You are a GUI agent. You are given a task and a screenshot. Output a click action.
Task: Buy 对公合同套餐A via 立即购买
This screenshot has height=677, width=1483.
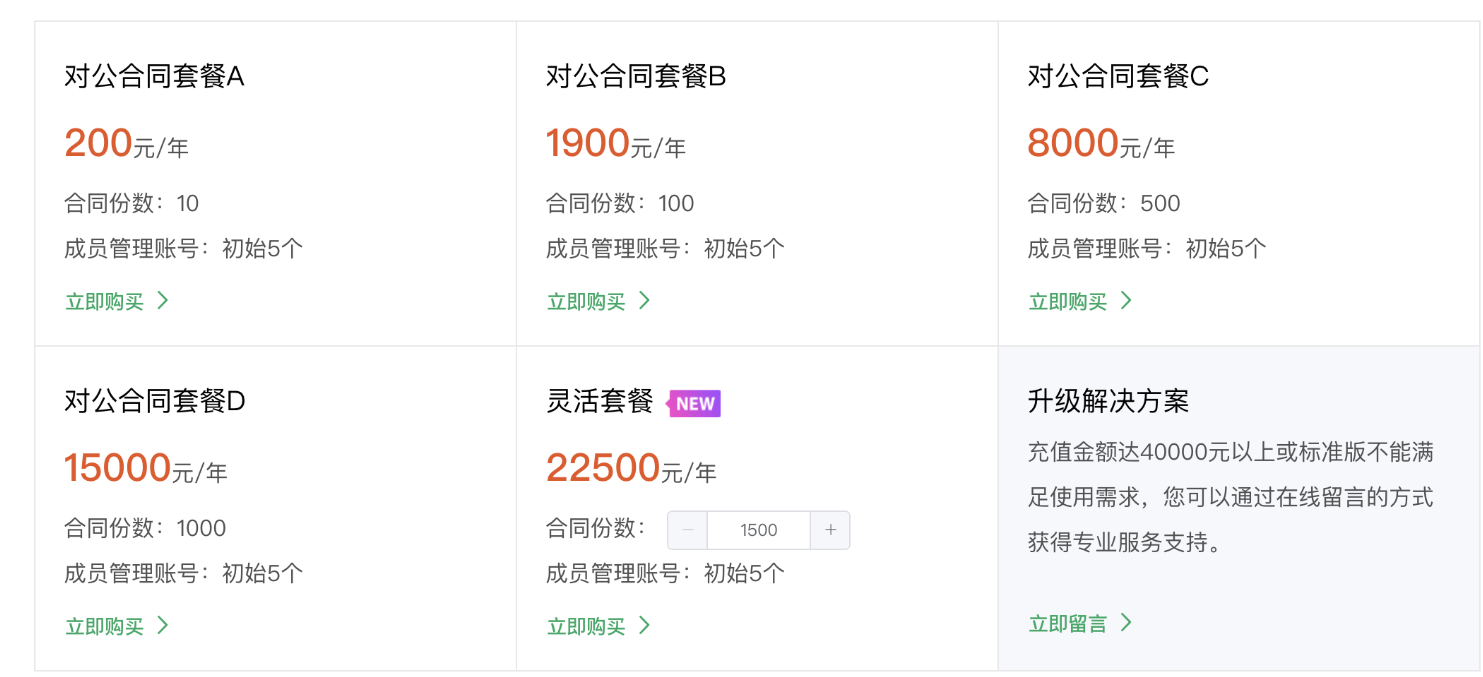tap(105, 301)
